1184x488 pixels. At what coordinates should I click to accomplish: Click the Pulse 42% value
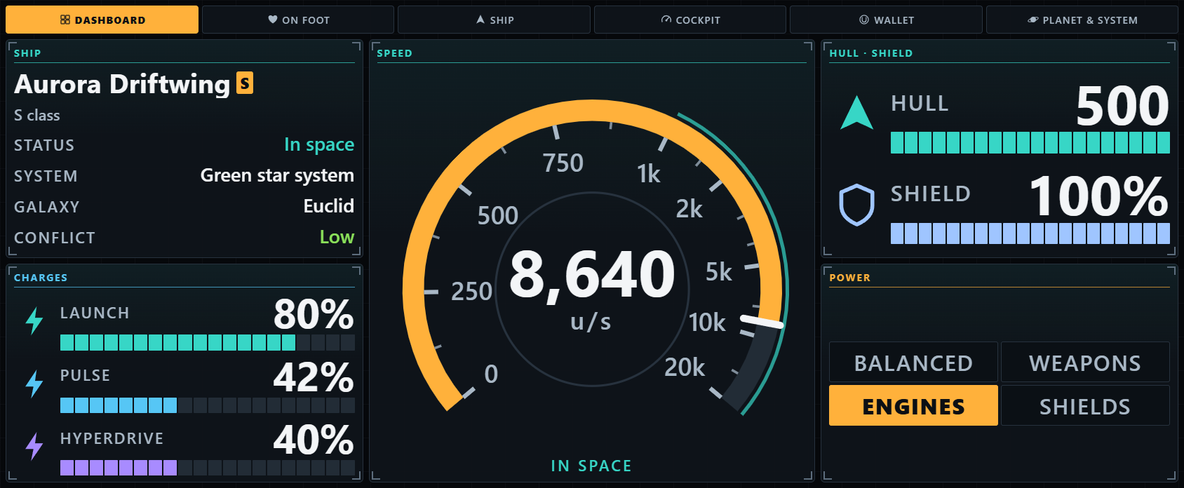313,378
